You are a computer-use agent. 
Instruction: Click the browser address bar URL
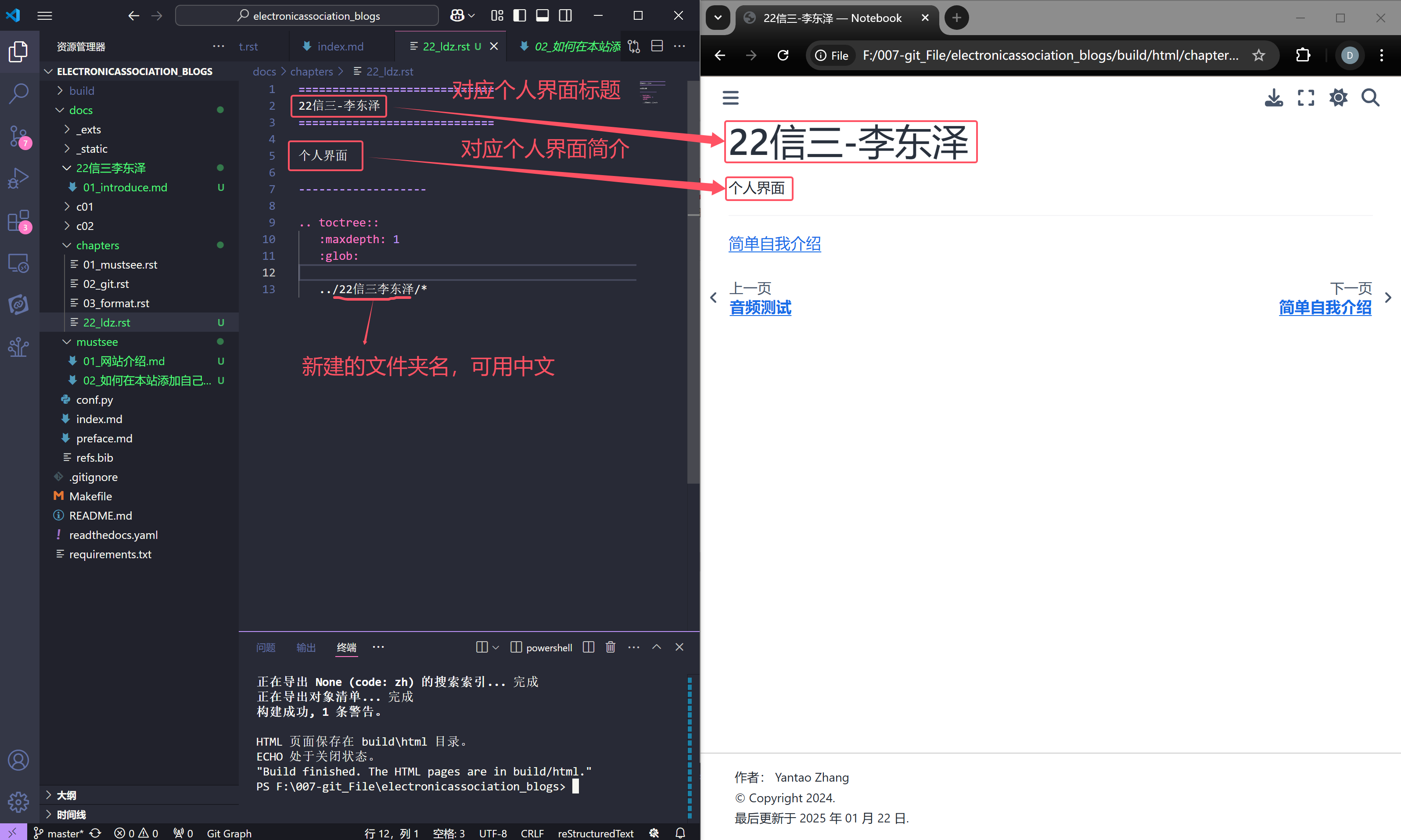click(1050, 55)
